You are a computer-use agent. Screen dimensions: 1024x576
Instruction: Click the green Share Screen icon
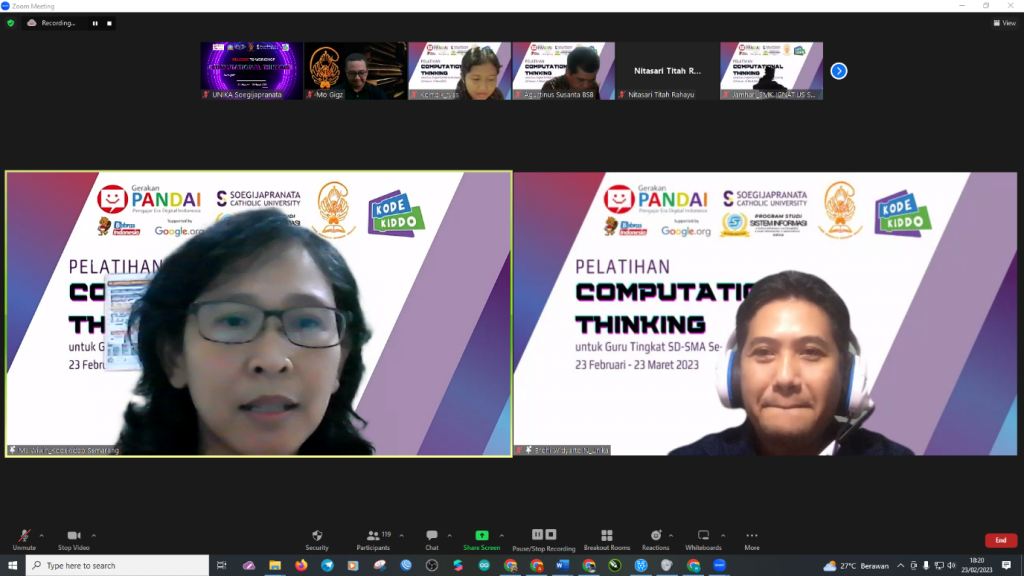click(x=482, y=536)
